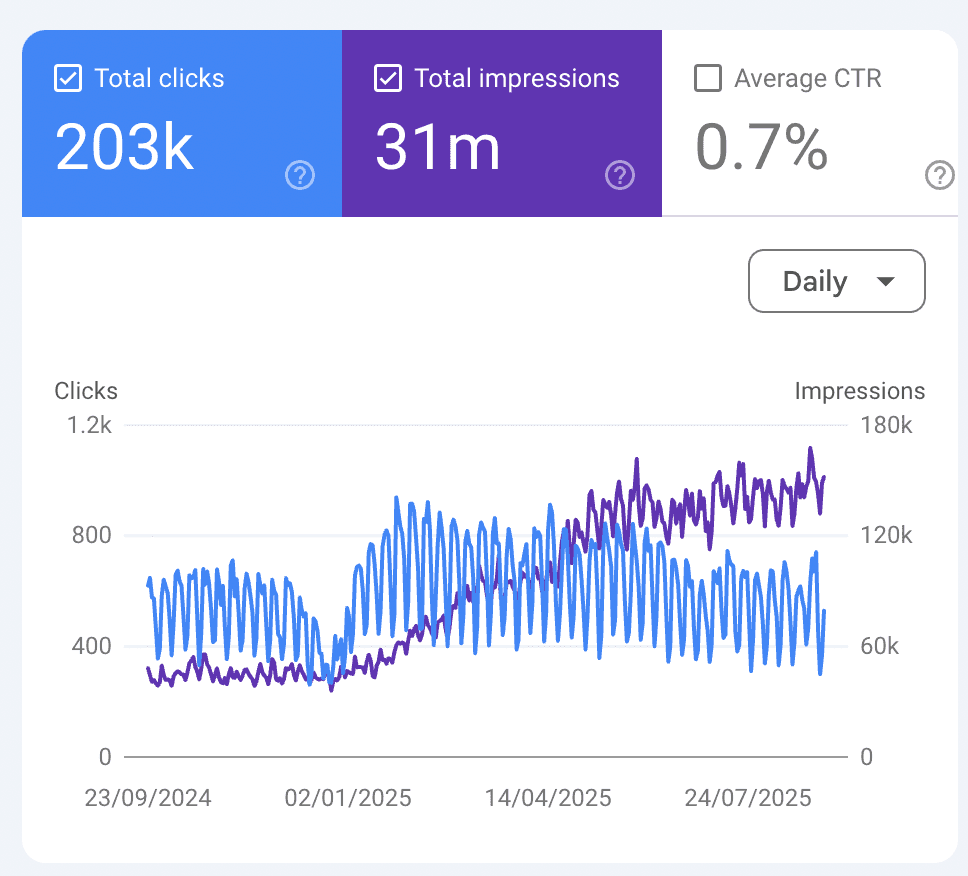Click the Impressions axis title

tap(860, 391)
